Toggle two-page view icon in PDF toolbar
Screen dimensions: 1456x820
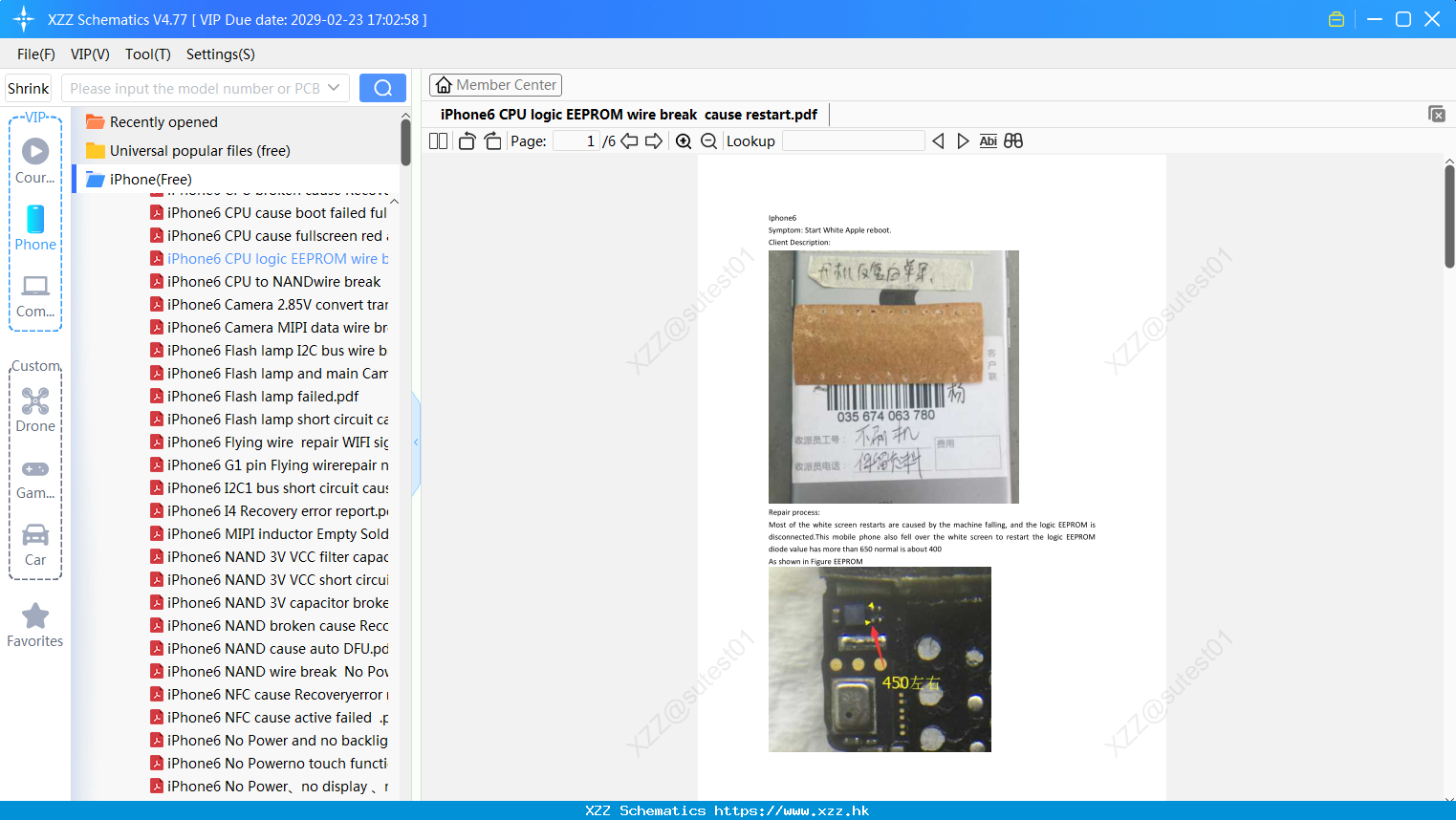tap(438, 141)
